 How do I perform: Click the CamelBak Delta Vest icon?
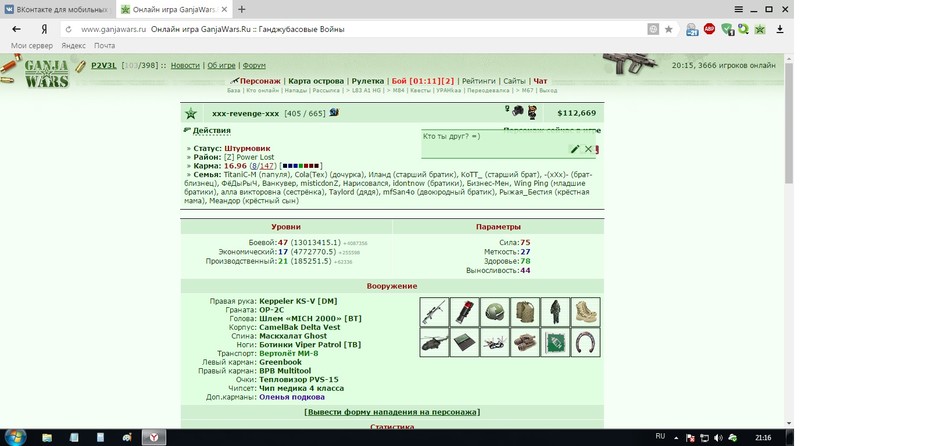click(525, 312)
